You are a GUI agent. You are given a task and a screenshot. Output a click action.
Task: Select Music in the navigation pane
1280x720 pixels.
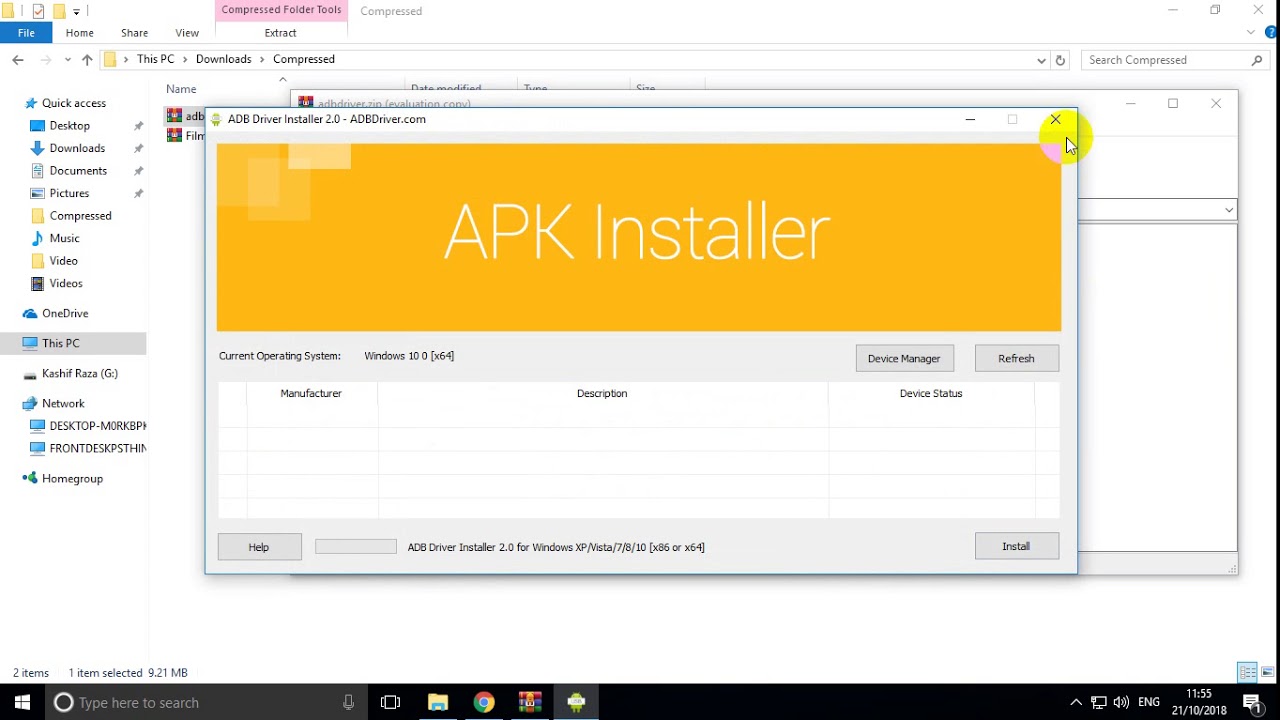coord(64,238)
